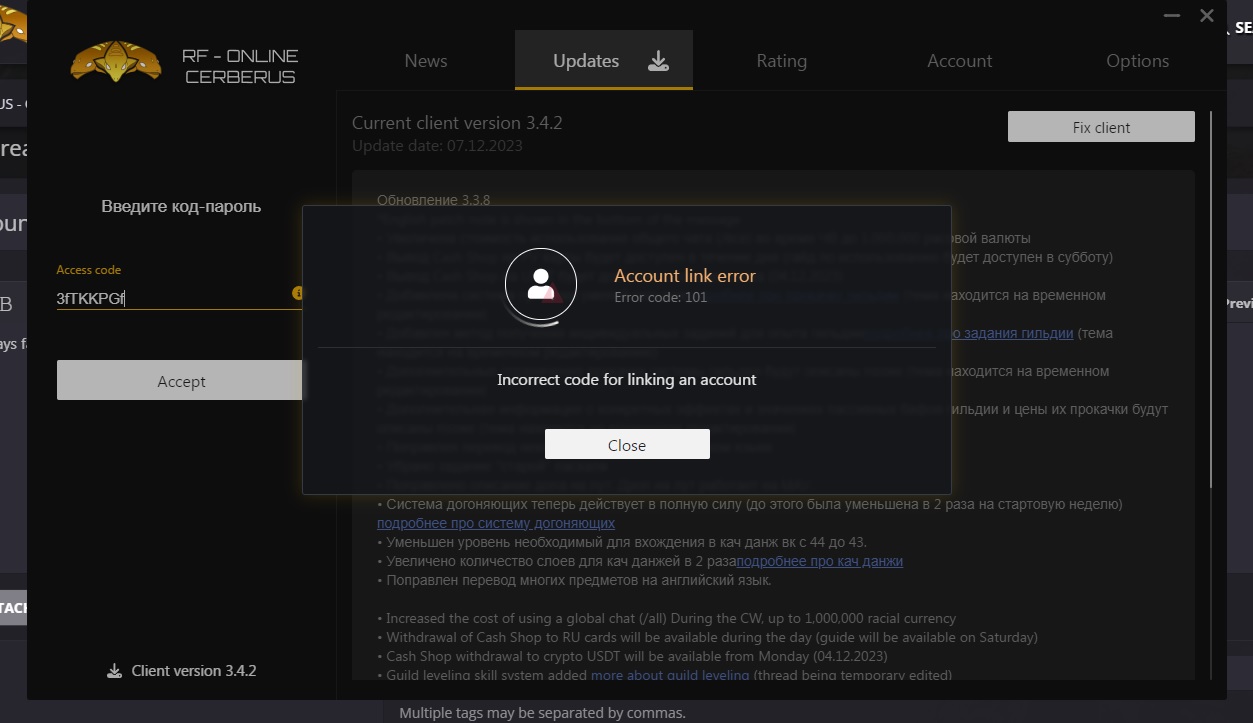1253x723 pixels.
Task: Open the News tab
Action: [x=426, y=61]
